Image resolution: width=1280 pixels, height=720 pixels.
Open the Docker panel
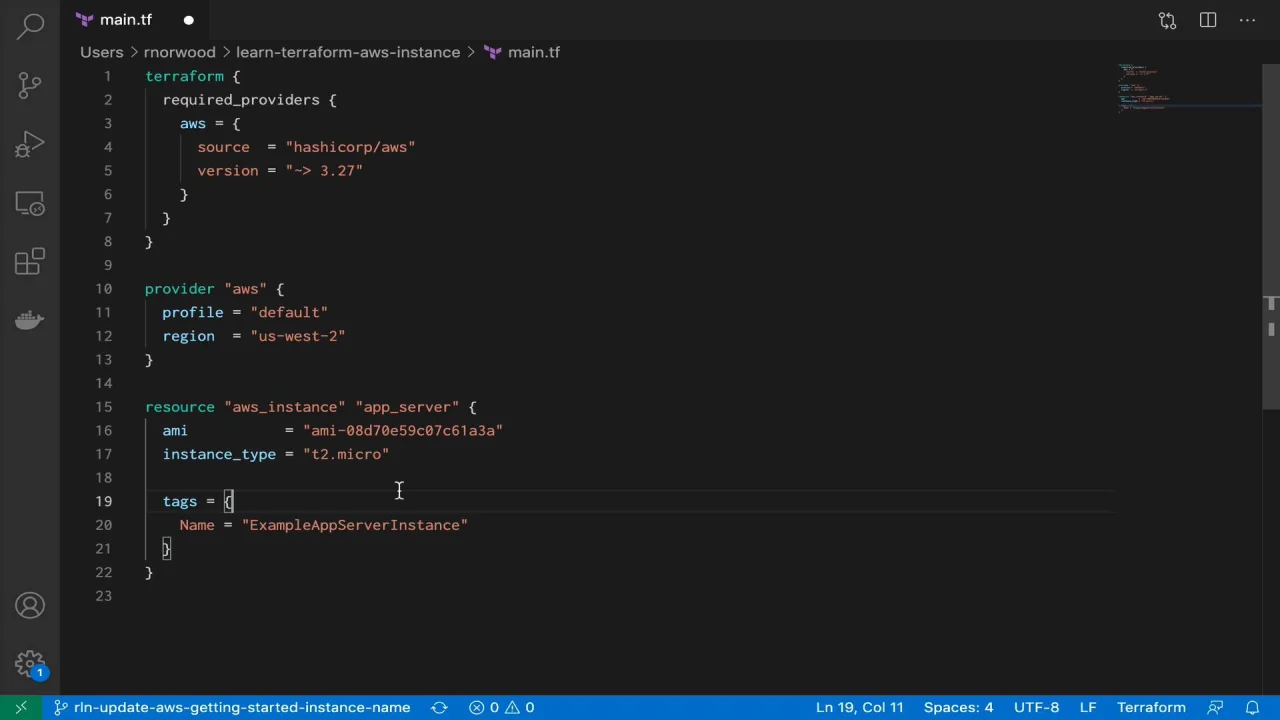(29, 319)
